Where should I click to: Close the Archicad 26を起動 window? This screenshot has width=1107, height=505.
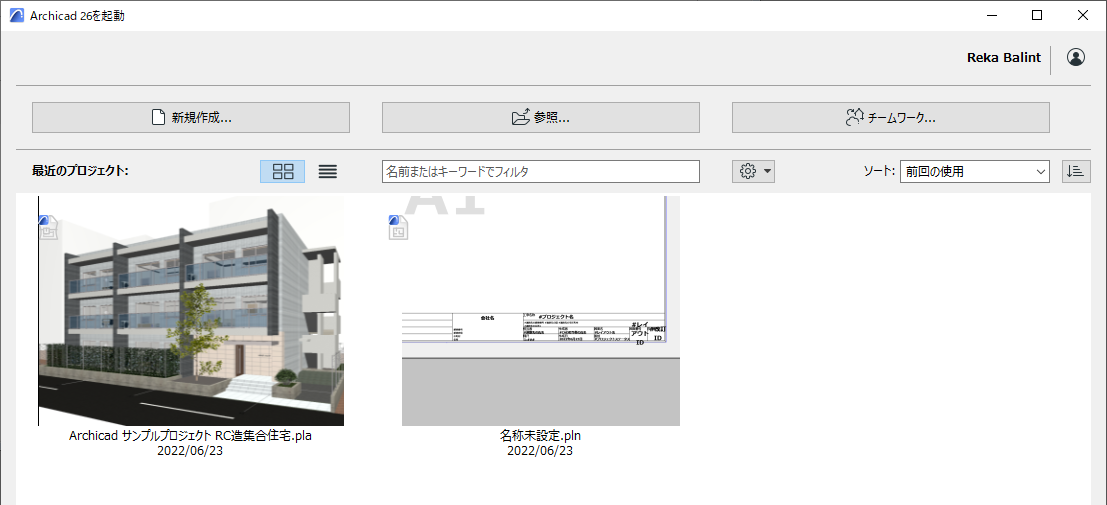[1083, 16]
